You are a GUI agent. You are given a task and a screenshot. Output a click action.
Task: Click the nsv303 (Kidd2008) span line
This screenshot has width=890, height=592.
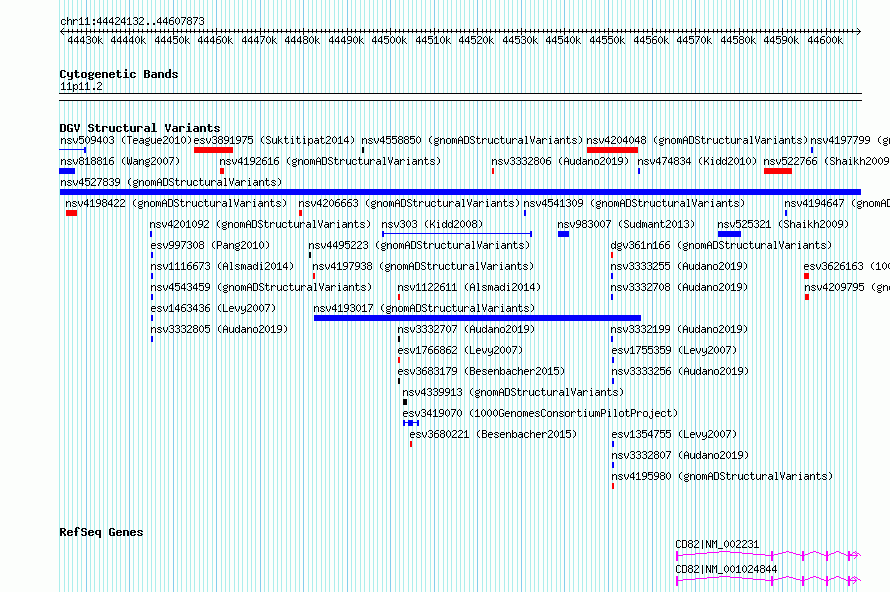pos(457,234)
